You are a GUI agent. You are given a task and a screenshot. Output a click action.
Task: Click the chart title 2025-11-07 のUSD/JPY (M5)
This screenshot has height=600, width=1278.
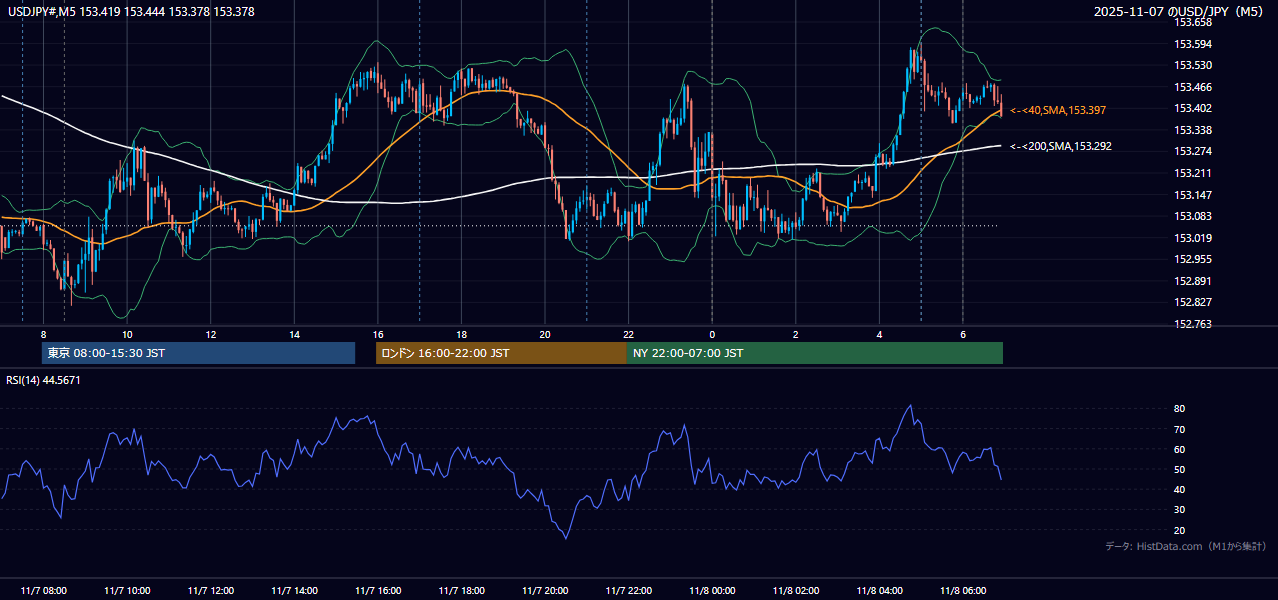point(1180,11)
